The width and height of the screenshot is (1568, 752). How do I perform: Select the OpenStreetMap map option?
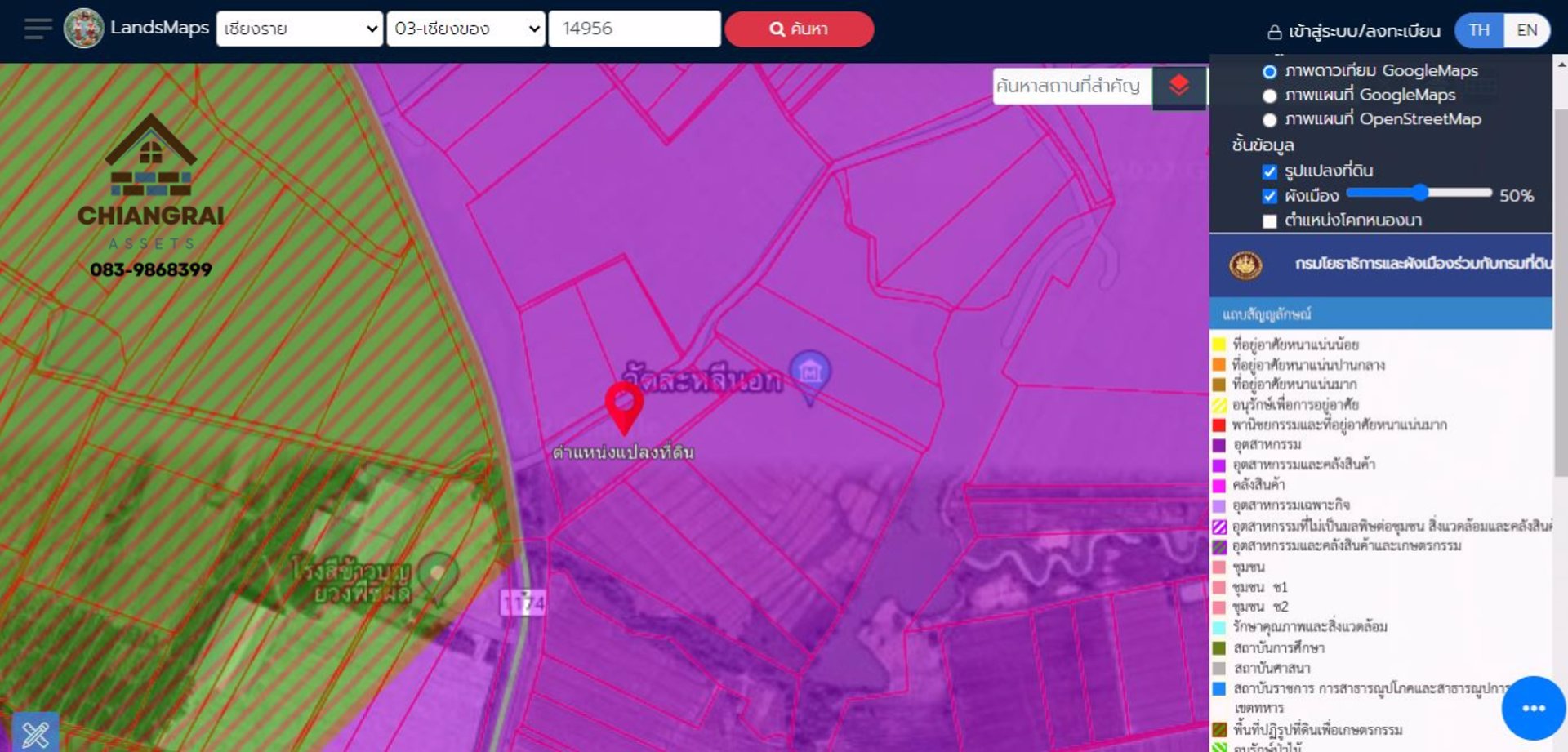pyautogui.click(x=1270, y=120)
